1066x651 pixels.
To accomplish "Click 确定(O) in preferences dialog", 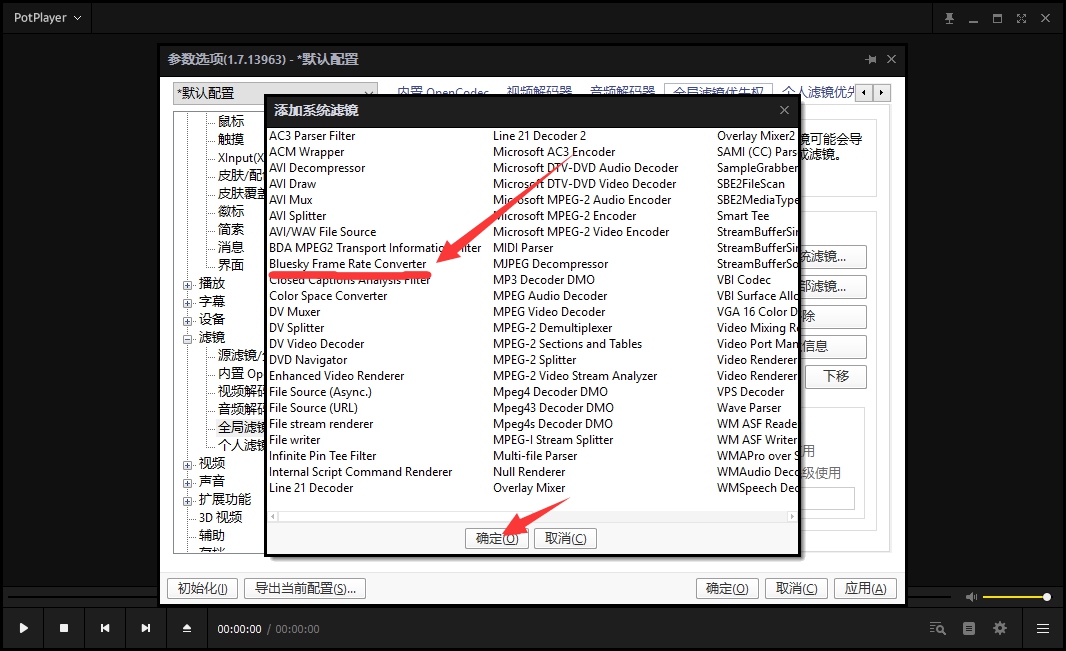I will point(727,588).
